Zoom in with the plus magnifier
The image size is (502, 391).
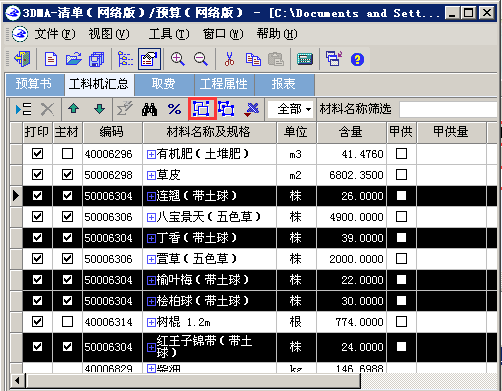click(178, 59)
